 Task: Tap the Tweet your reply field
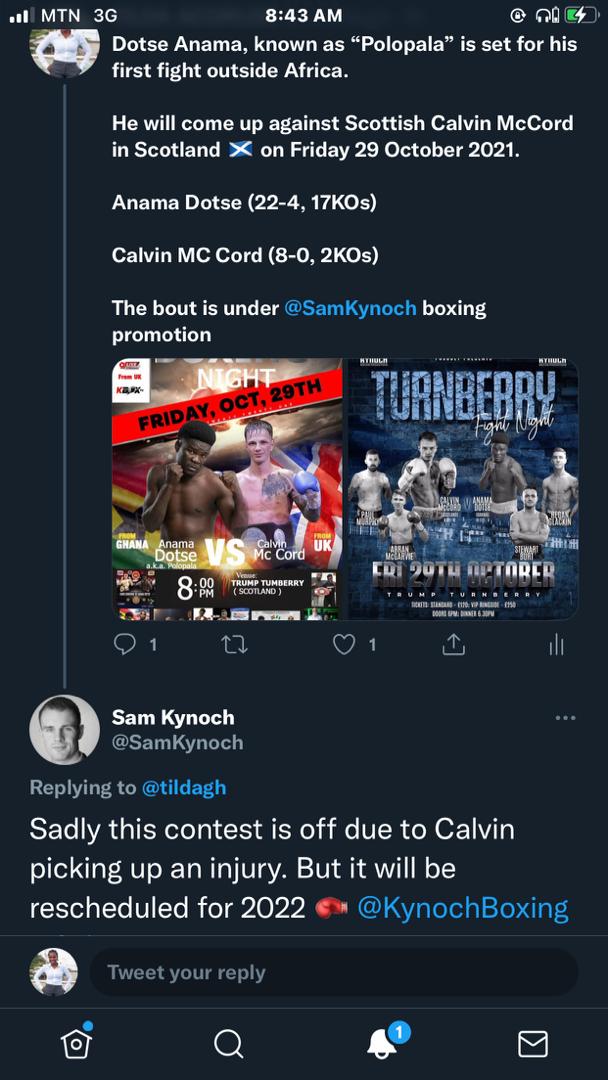(x=333, y=972)
